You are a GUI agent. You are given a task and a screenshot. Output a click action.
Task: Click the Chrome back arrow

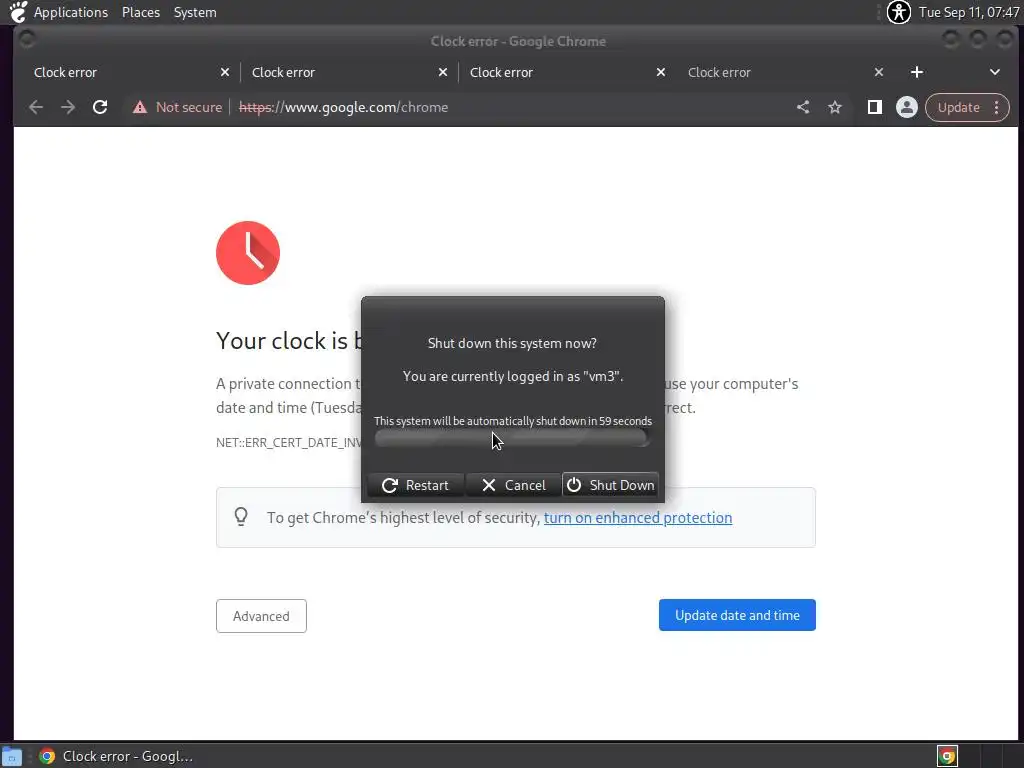tap(36, 107)
